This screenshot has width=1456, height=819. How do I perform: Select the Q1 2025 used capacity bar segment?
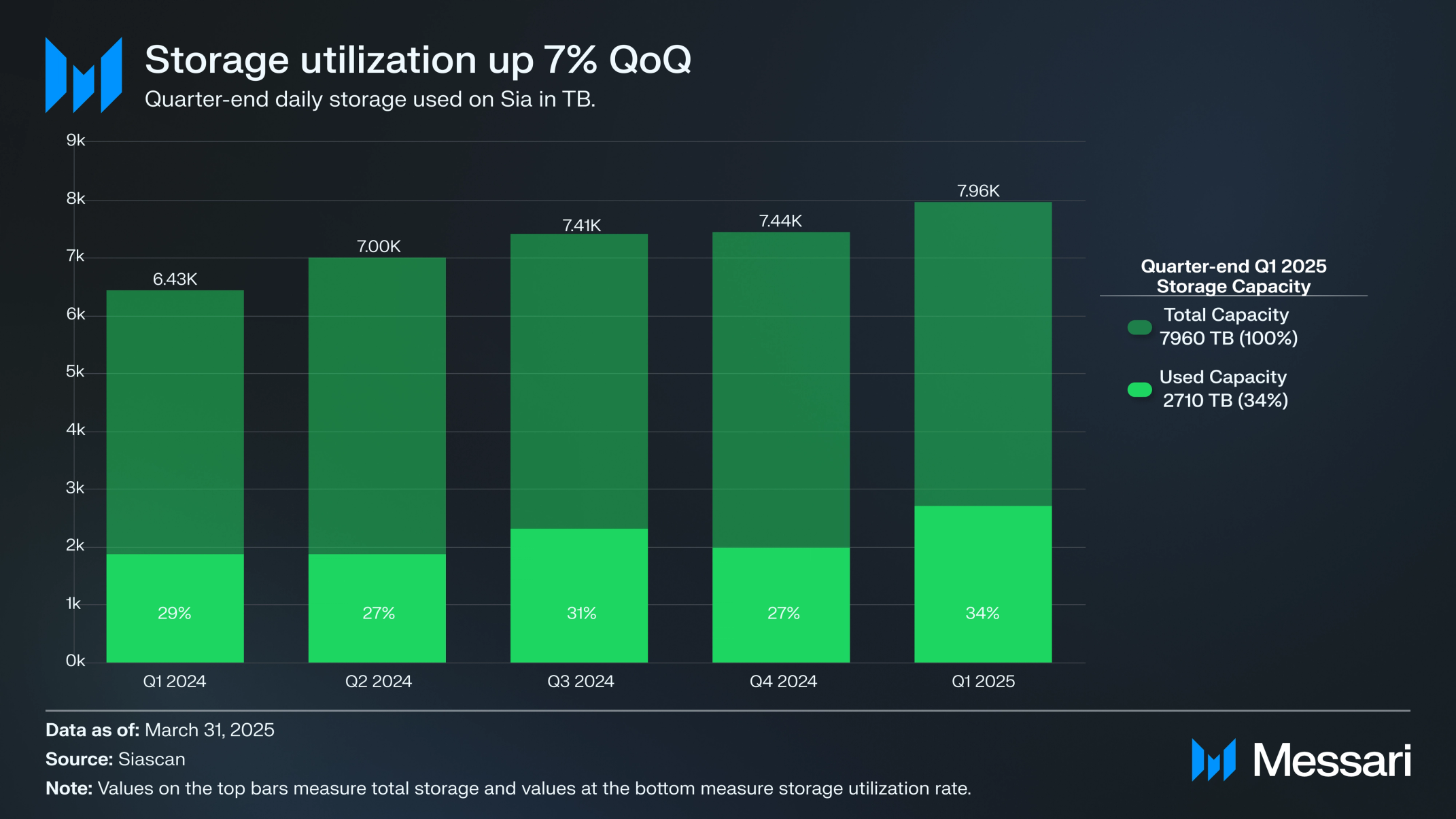983,584
